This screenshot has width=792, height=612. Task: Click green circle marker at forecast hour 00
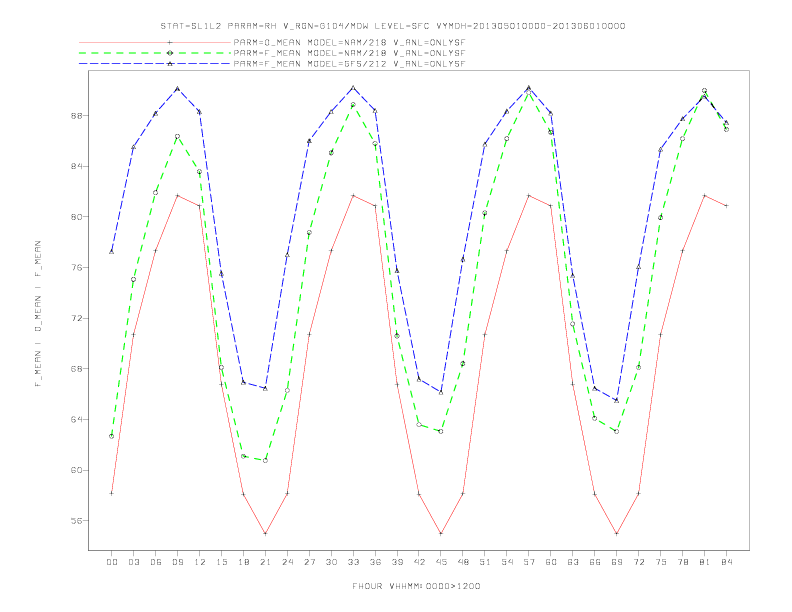click(x=112, y=436)
